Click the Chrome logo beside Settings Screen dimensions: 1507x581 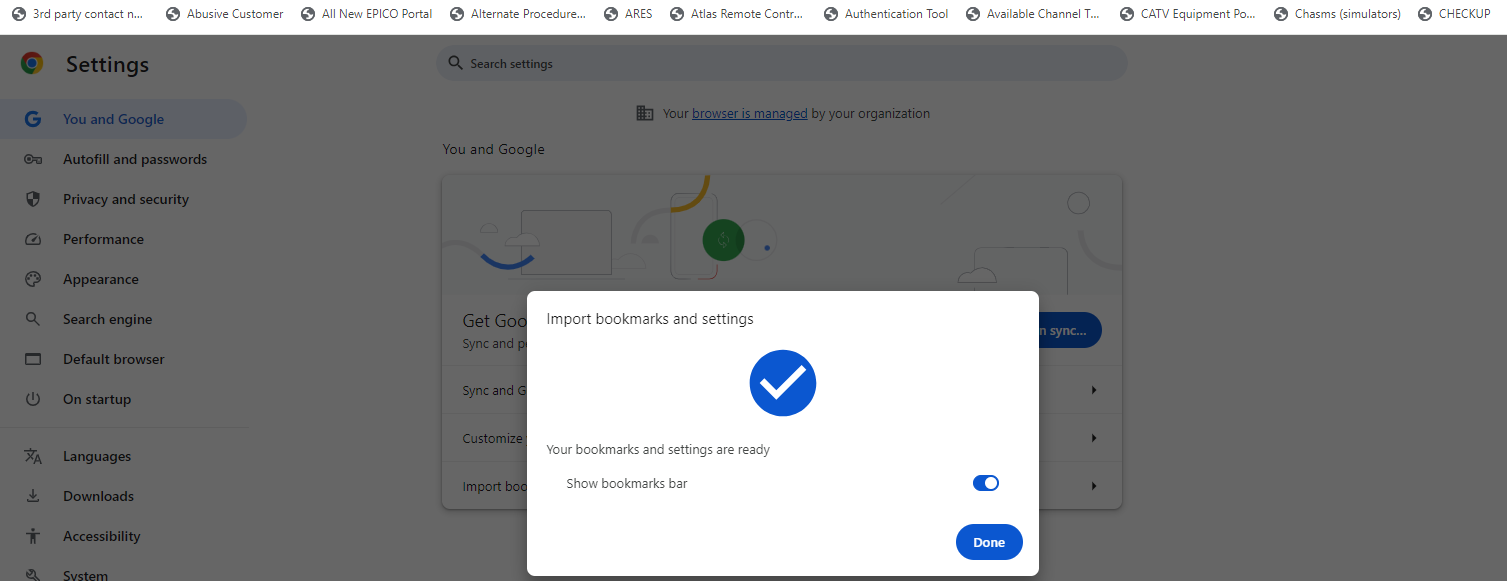pos(32,64)
